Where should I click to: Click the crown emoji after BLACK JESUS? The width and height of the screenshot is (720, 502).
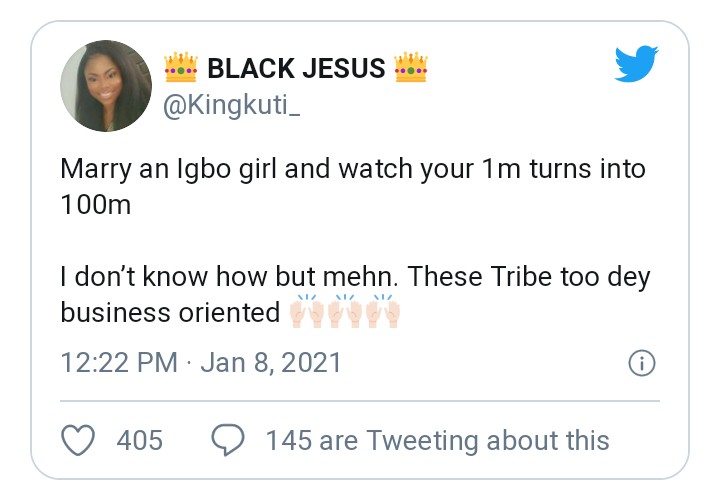411,69
